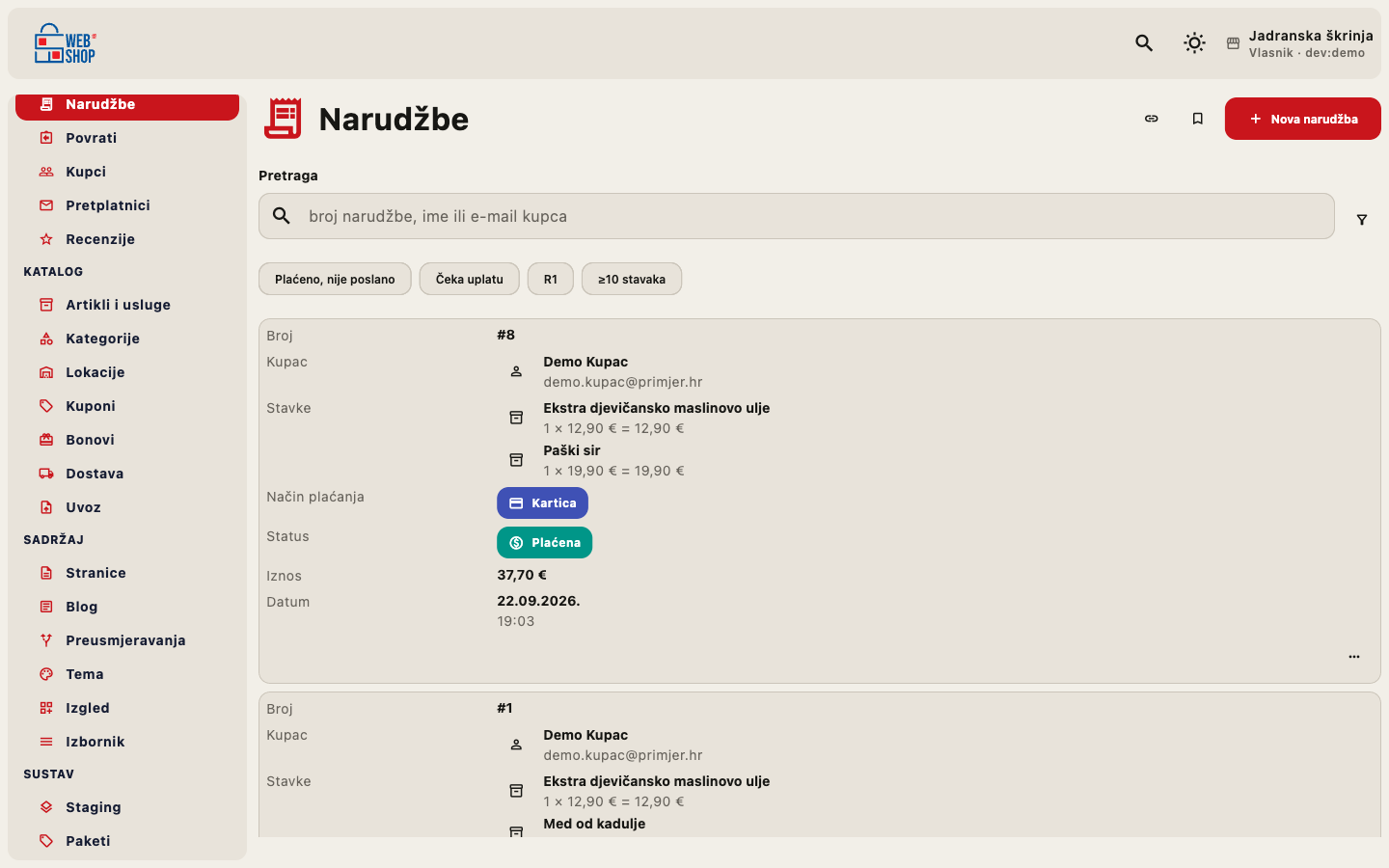Click the Plaćena status badge on order #8
Viewport: 1389px width, 868px height.
tap(544, 543)
